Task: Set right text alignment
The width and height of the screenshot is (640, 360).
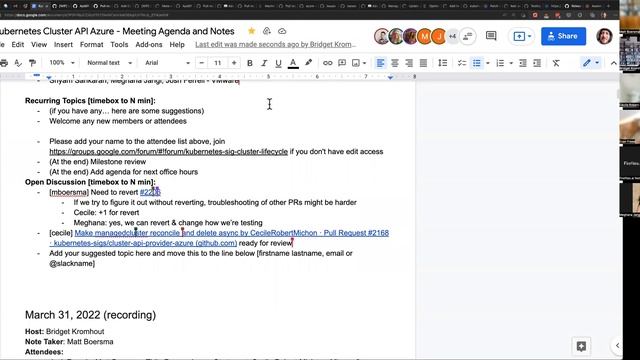Action: (x=409, y=63)
